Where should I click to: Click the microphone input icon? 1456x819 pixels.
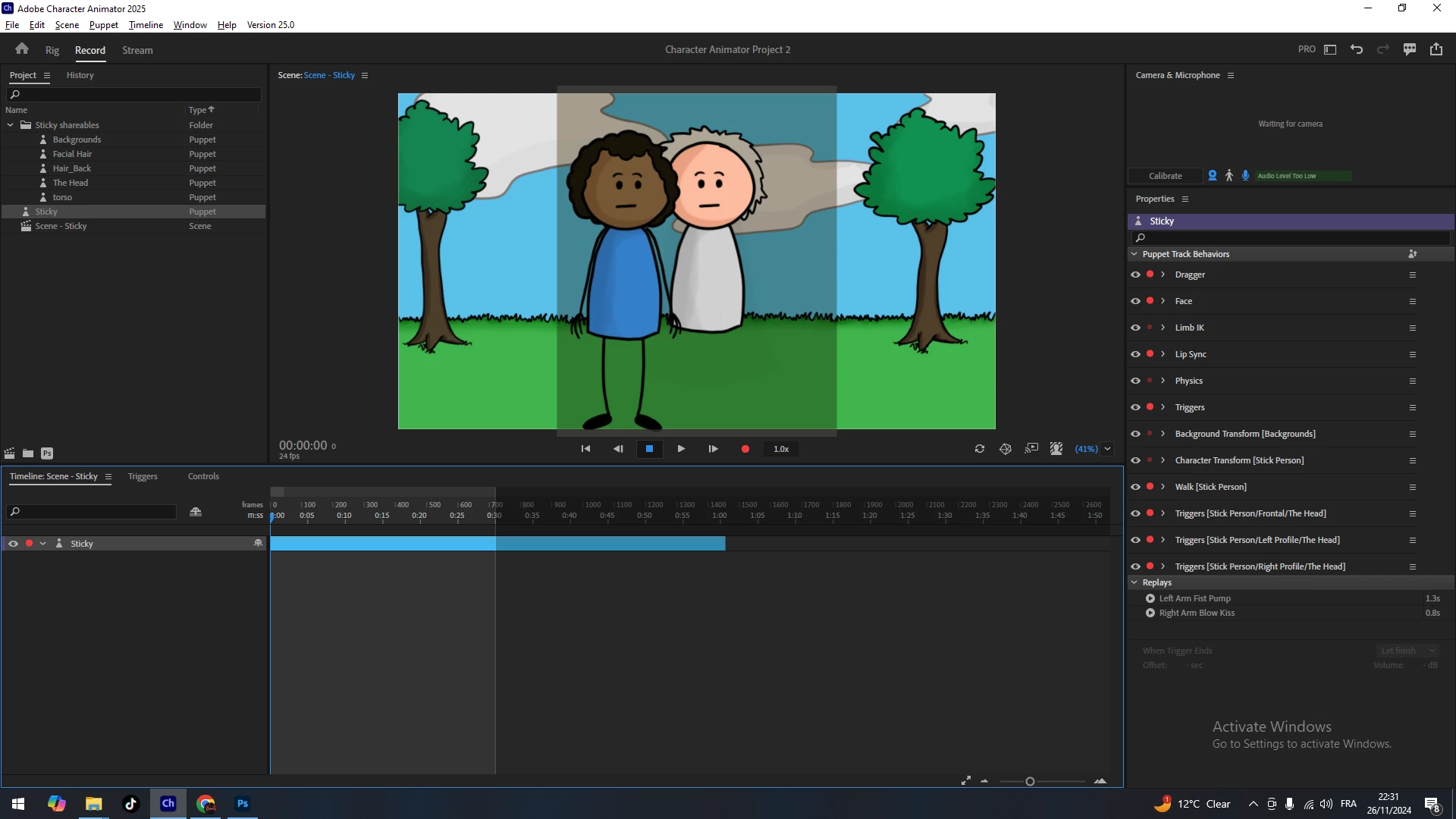(1245, 176)
